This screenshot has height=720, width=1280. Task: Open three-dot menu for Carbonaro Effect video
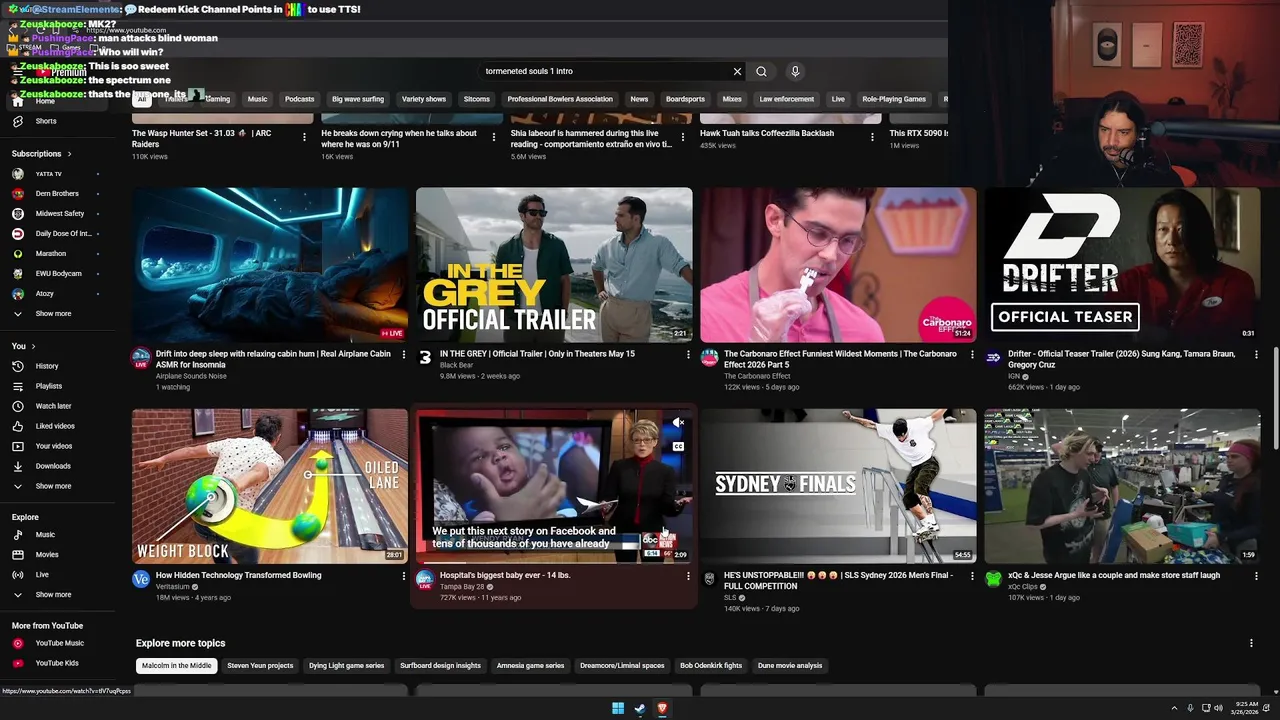pos(972,354)
